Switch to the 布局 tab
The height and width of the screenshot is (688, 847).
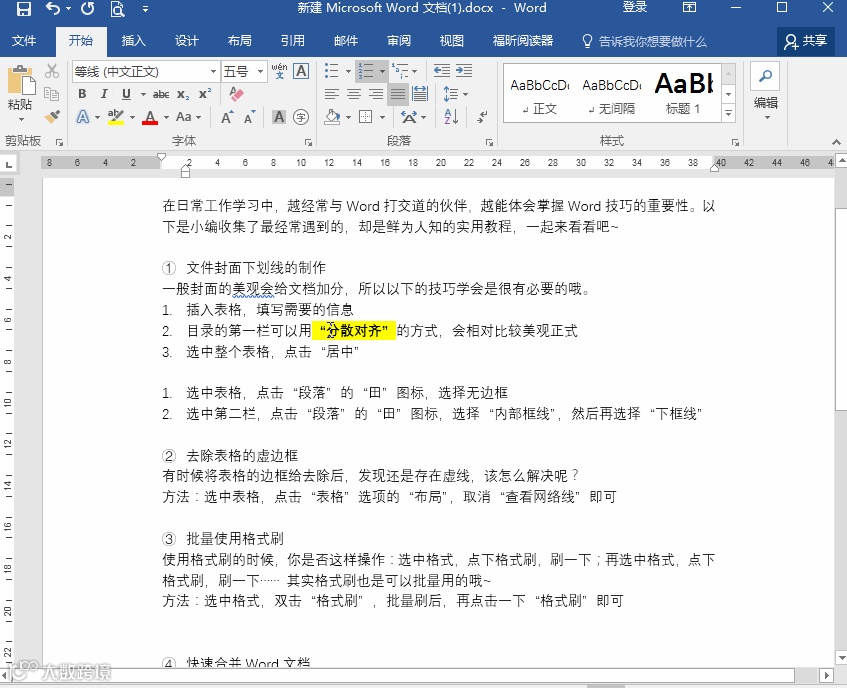tap(239, 41)
